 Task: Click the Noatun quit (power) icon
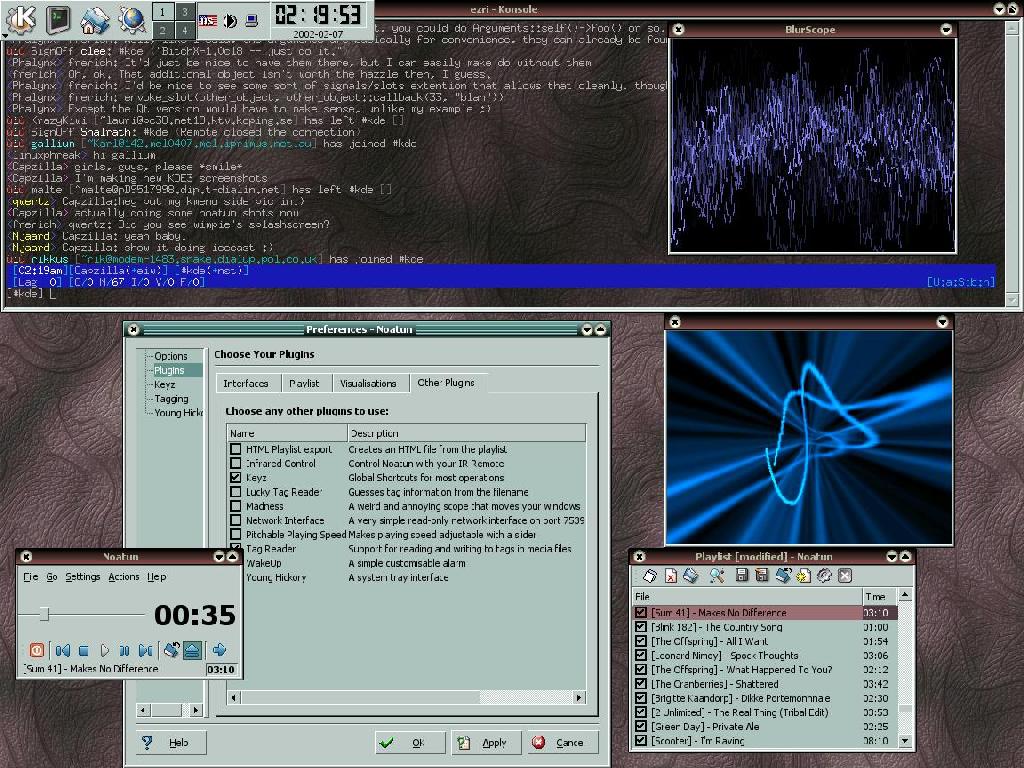(x=37, y=650)
